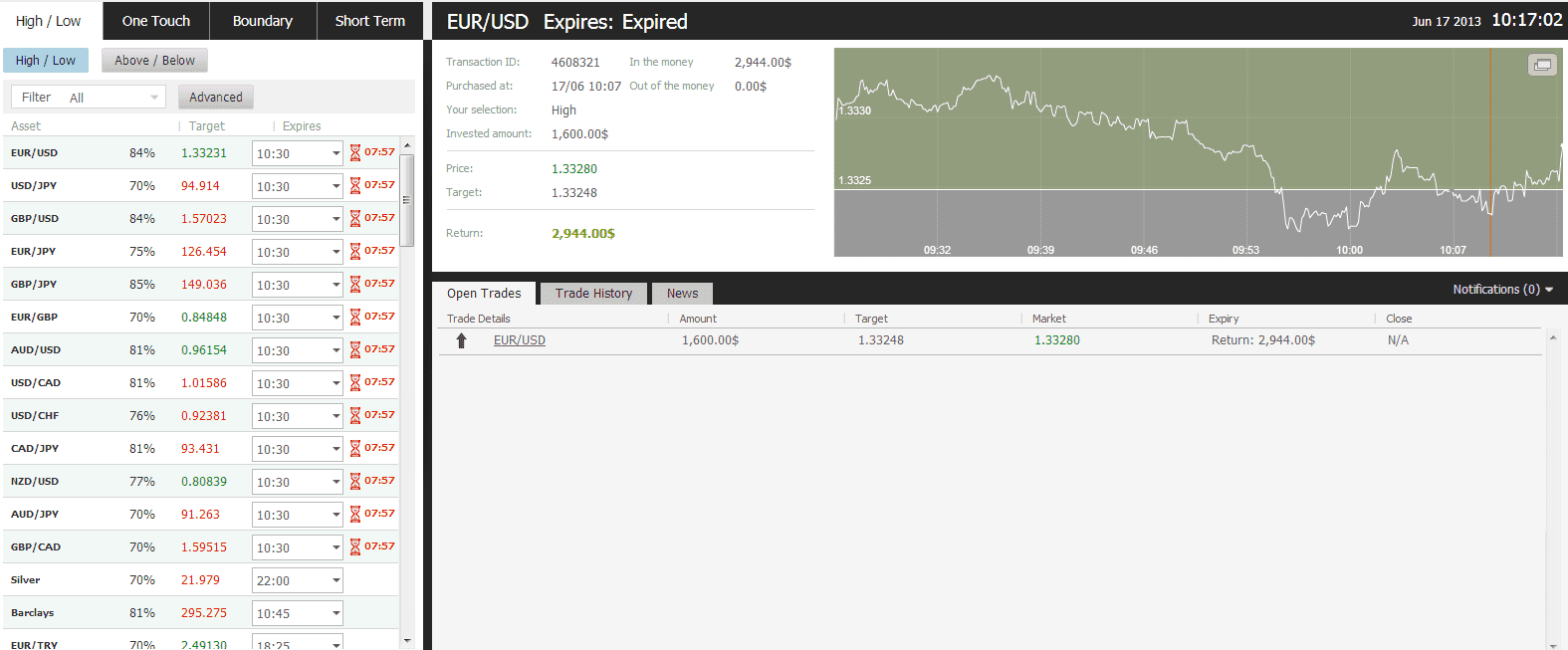Screen dimensions: 1568x650
Task: Open the Silver 22:00 expiry dropdown
Action: [x=297, y=580]
